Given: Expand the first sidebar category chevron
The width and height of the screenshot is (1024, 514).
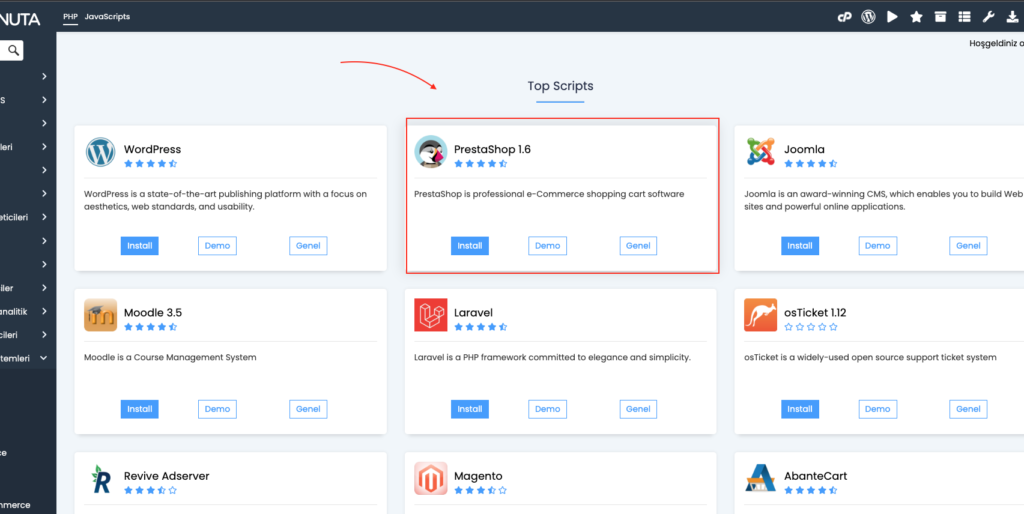Looking at the screenshot, I should [x=44, y=76].
